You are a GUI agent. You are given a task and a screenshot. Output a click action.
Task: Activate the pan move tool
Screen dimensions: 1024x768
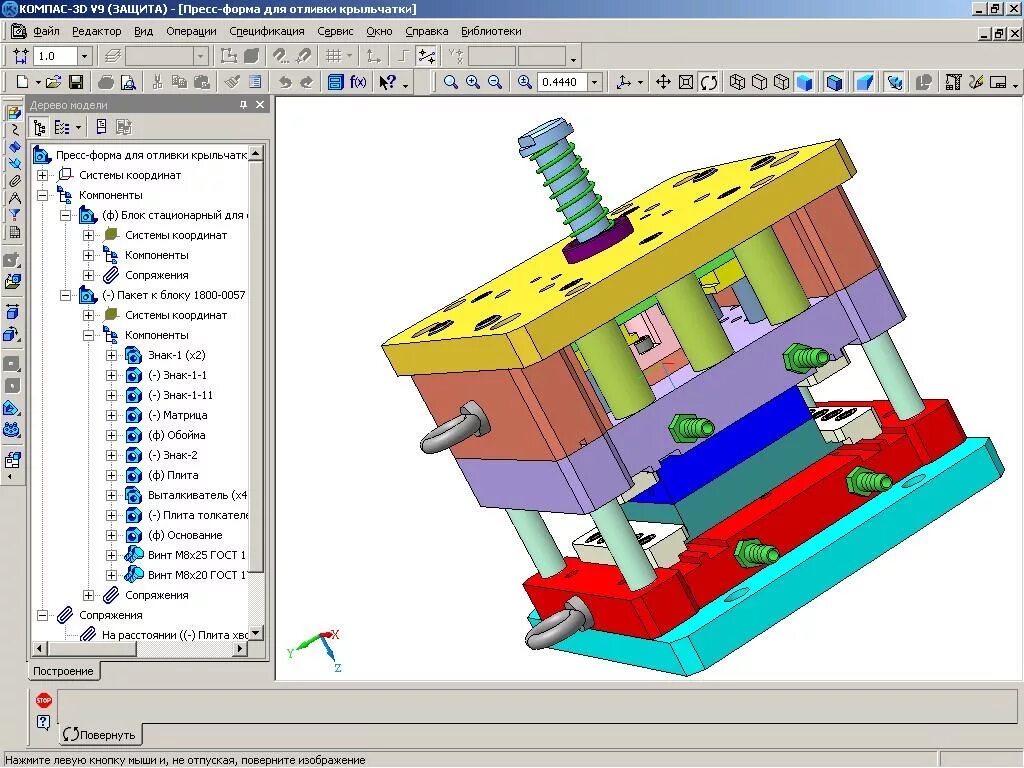663,82
